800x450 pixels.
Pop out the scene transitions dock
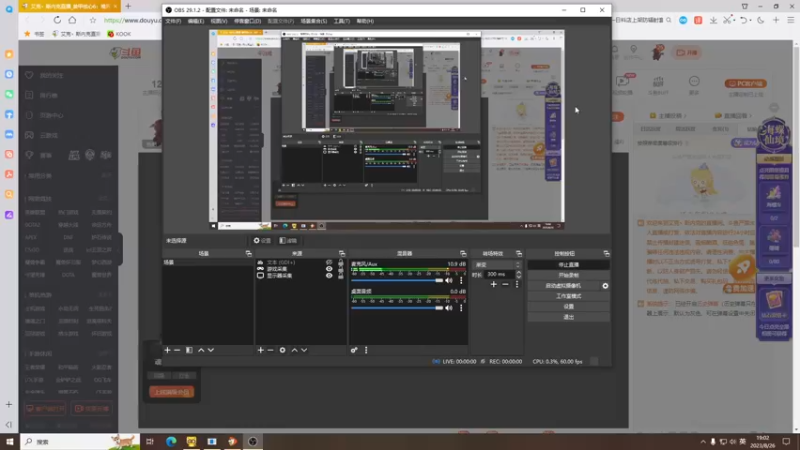tap(519, 254)
